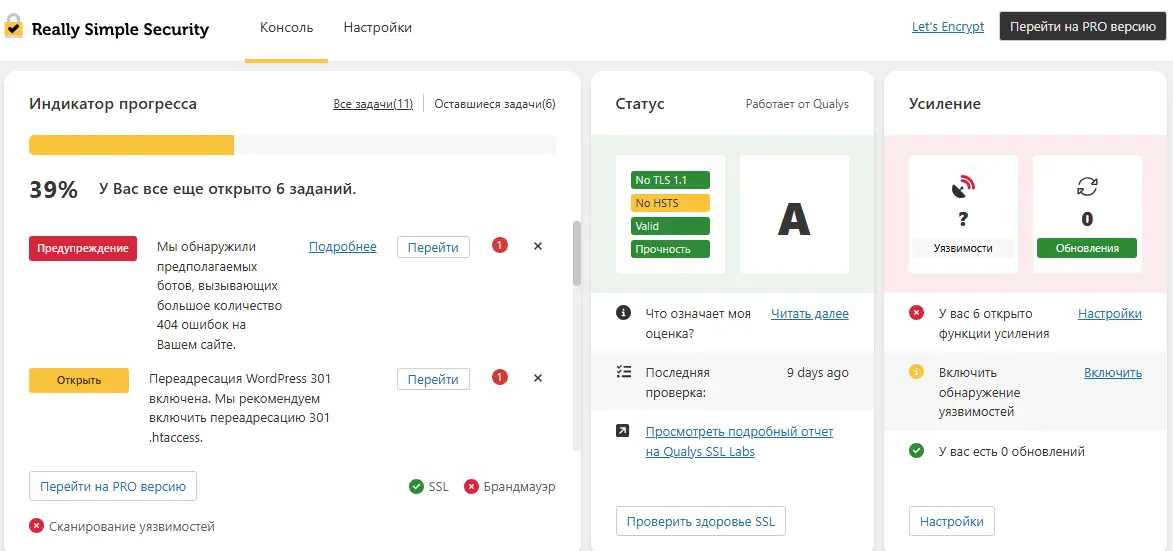The height and width of the screenshot is (551, 1173).
Task: Filter to Оставшиеся задачи(6)
Action: point(494,104)
